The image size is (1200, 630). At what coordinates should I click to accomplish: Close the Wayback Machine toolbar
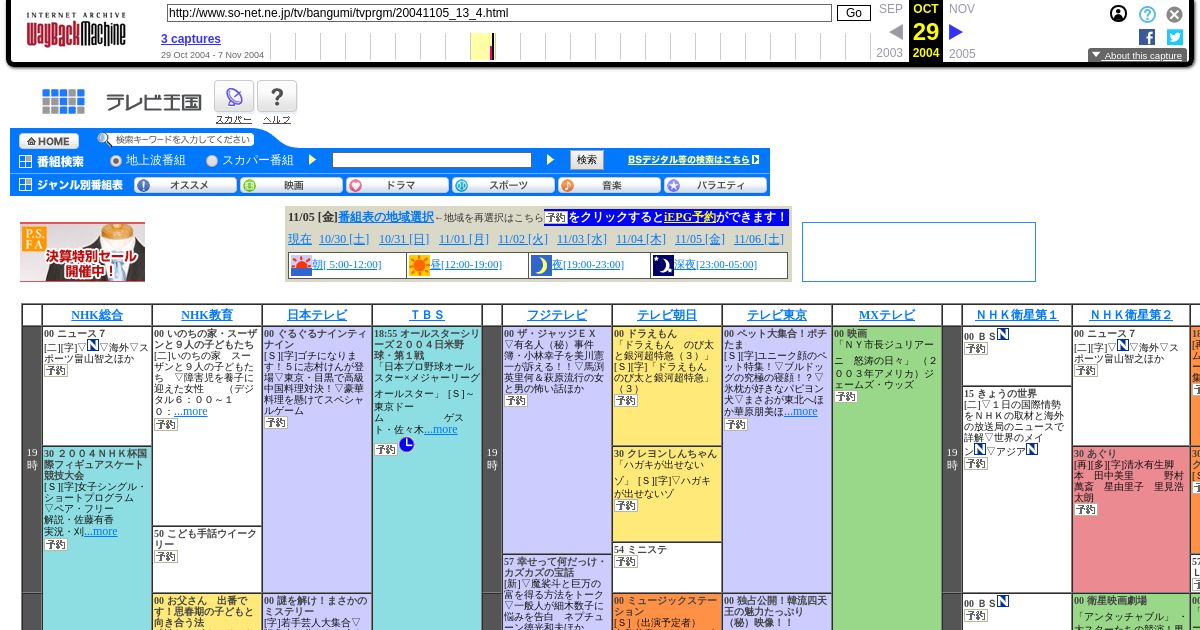pyautogui.click(x=1175, y=14)
